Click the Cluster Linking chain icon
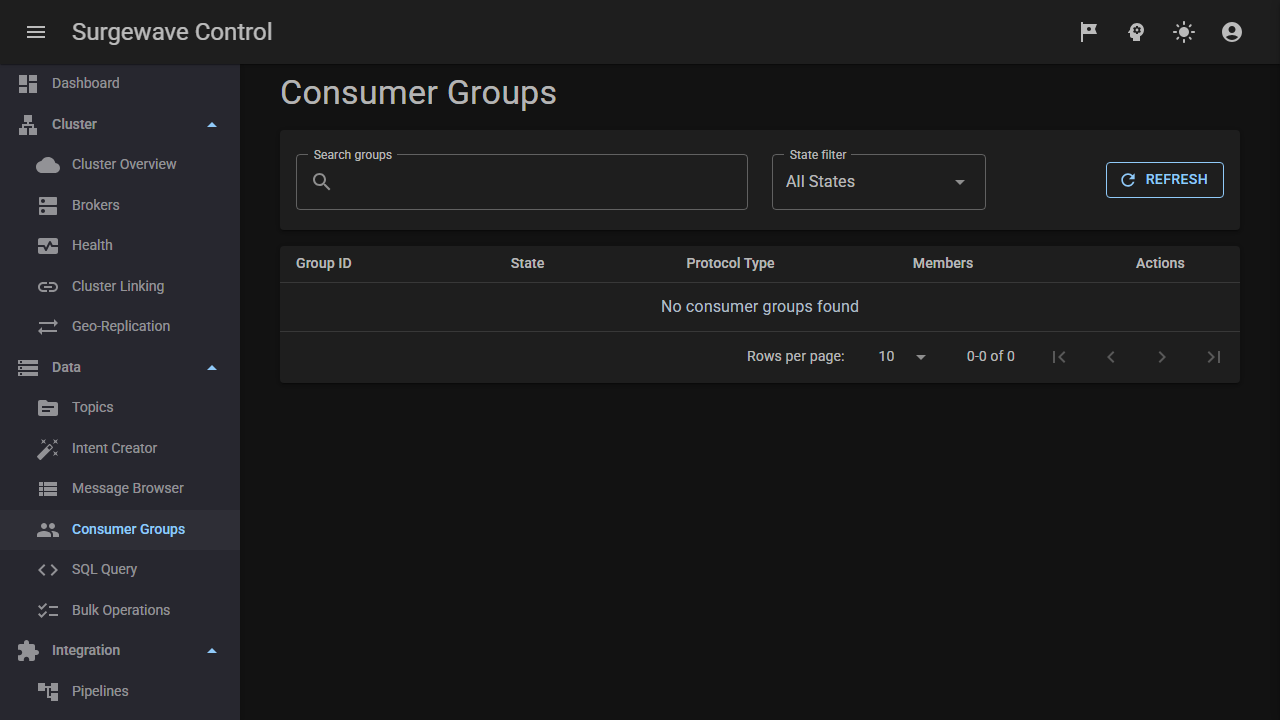 48,287
